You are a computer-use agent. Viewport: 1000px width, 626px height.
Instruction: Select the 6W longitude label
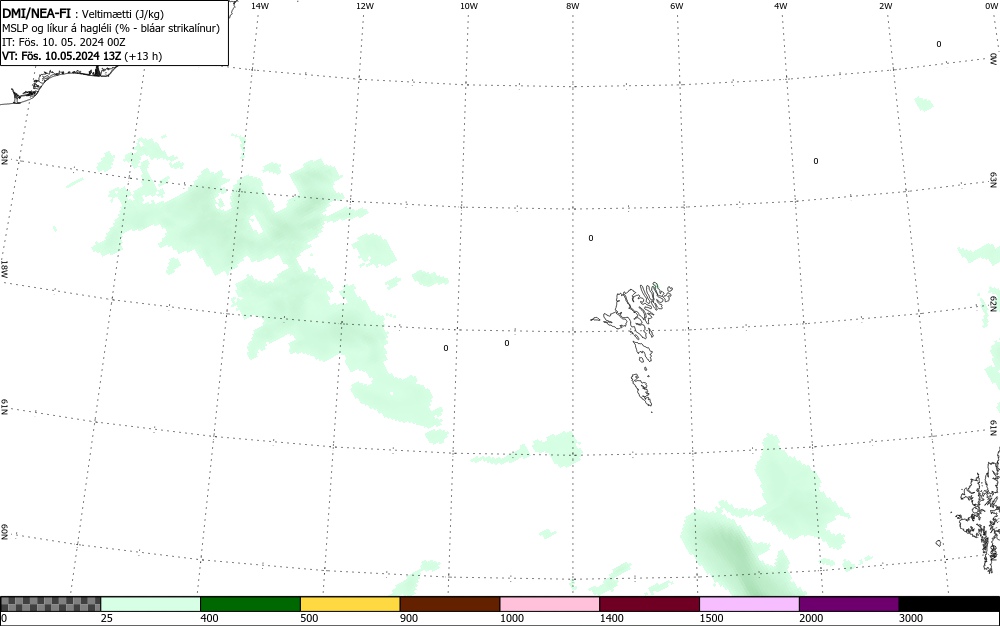677,6
